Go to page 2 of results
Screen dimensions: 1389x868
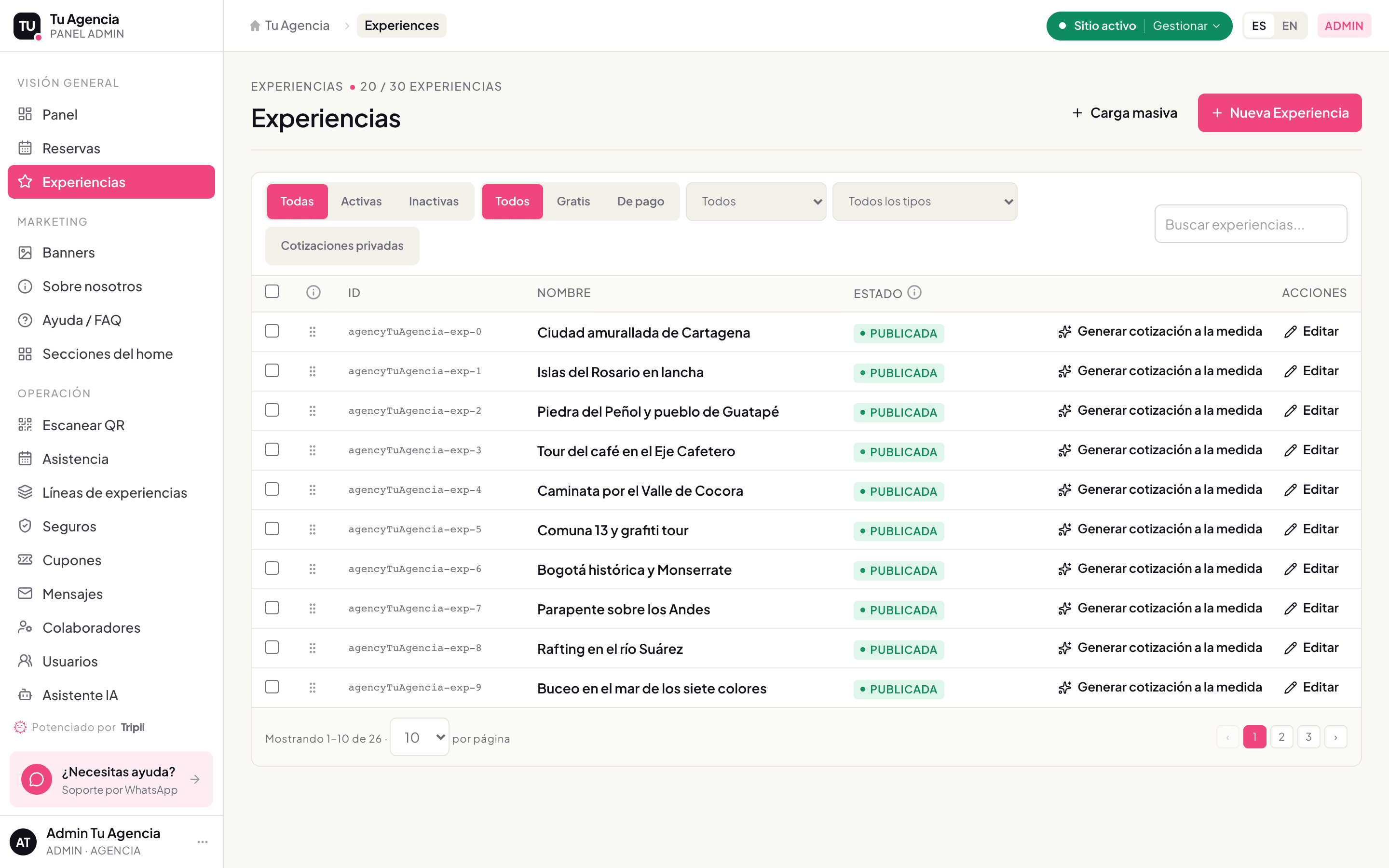(x=1281, y=737)
